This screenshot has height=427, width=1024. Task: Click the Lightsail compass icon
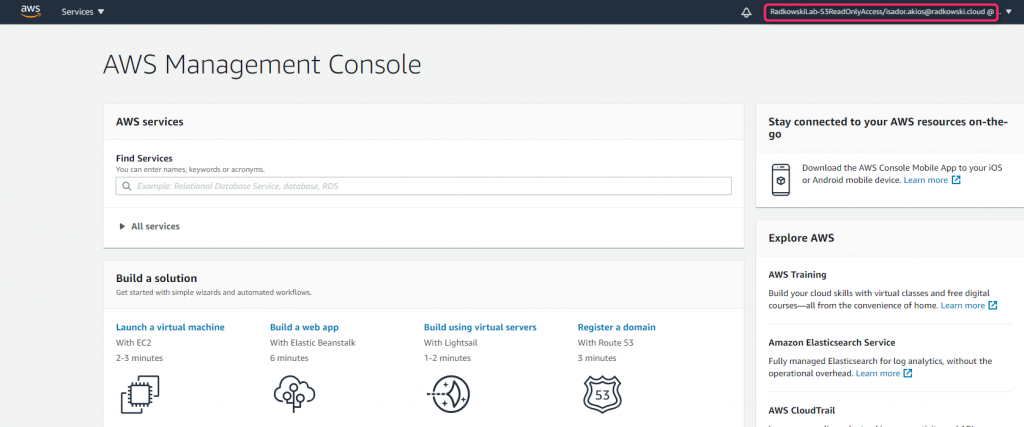point(449,394)
